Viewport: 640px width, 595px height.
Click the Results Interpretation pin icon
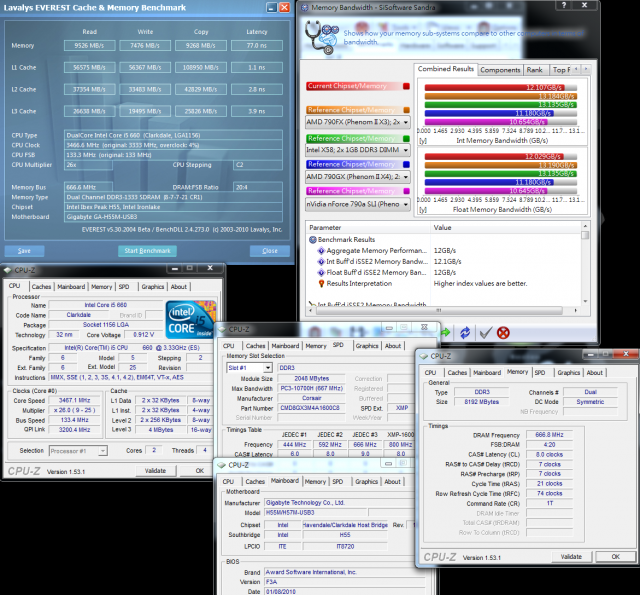tap(321, 283)
